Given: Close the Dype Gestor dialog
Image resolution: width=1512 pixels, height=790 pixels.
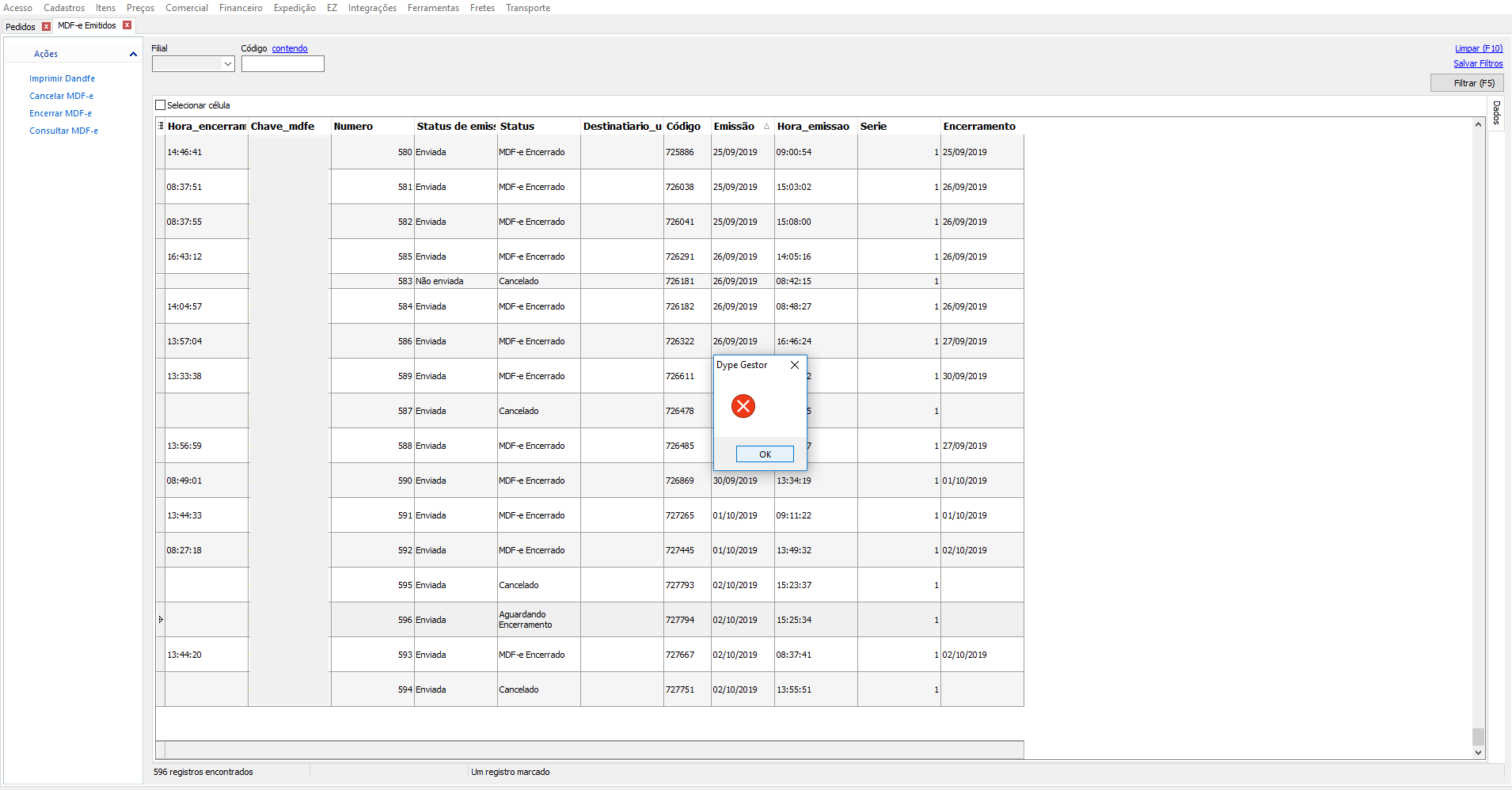Looking at the screenshot, I should pyautogui.click(x=795, y=365).
